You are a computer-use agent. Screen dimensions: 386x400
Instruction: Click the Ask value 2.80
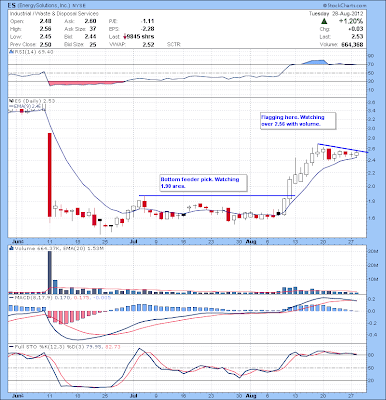click(x=90, y=21)
